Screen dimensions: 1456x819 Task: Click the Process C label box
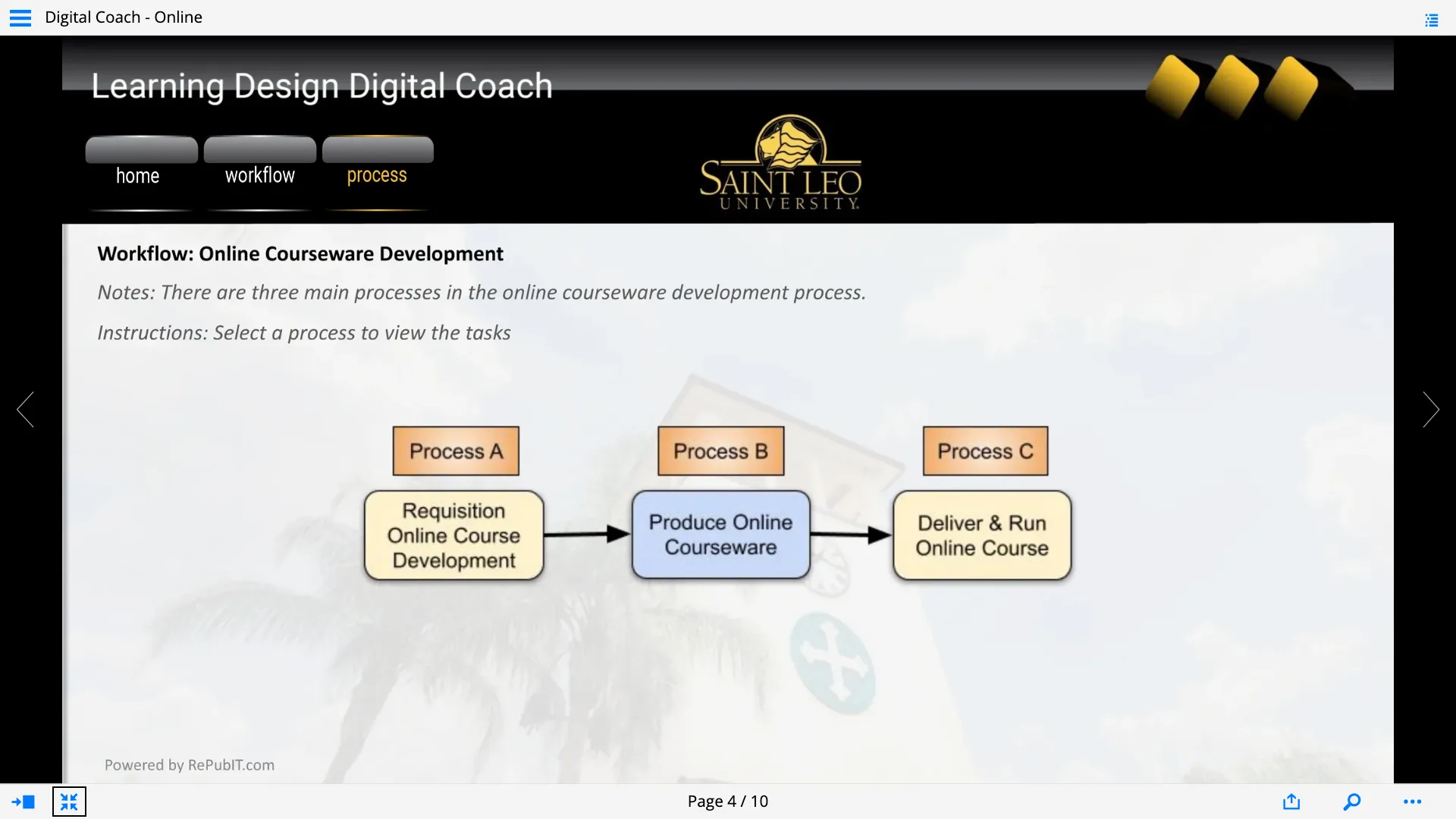click(x=985, y=451)
